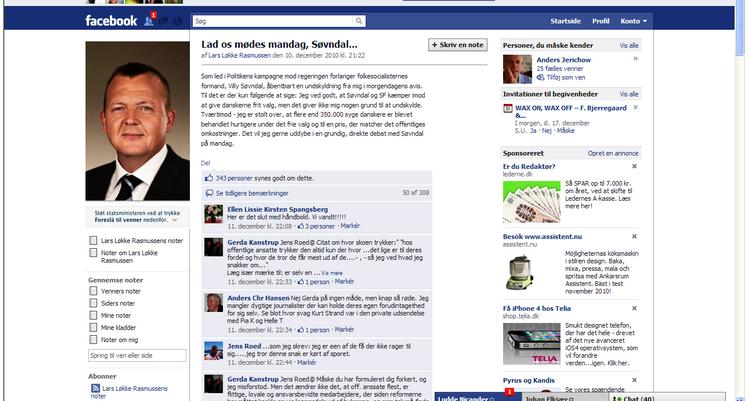This screenshot has width=750, height=401.
Task: Close the Pyrus og Kandis ad
Action: coord(634,380)
